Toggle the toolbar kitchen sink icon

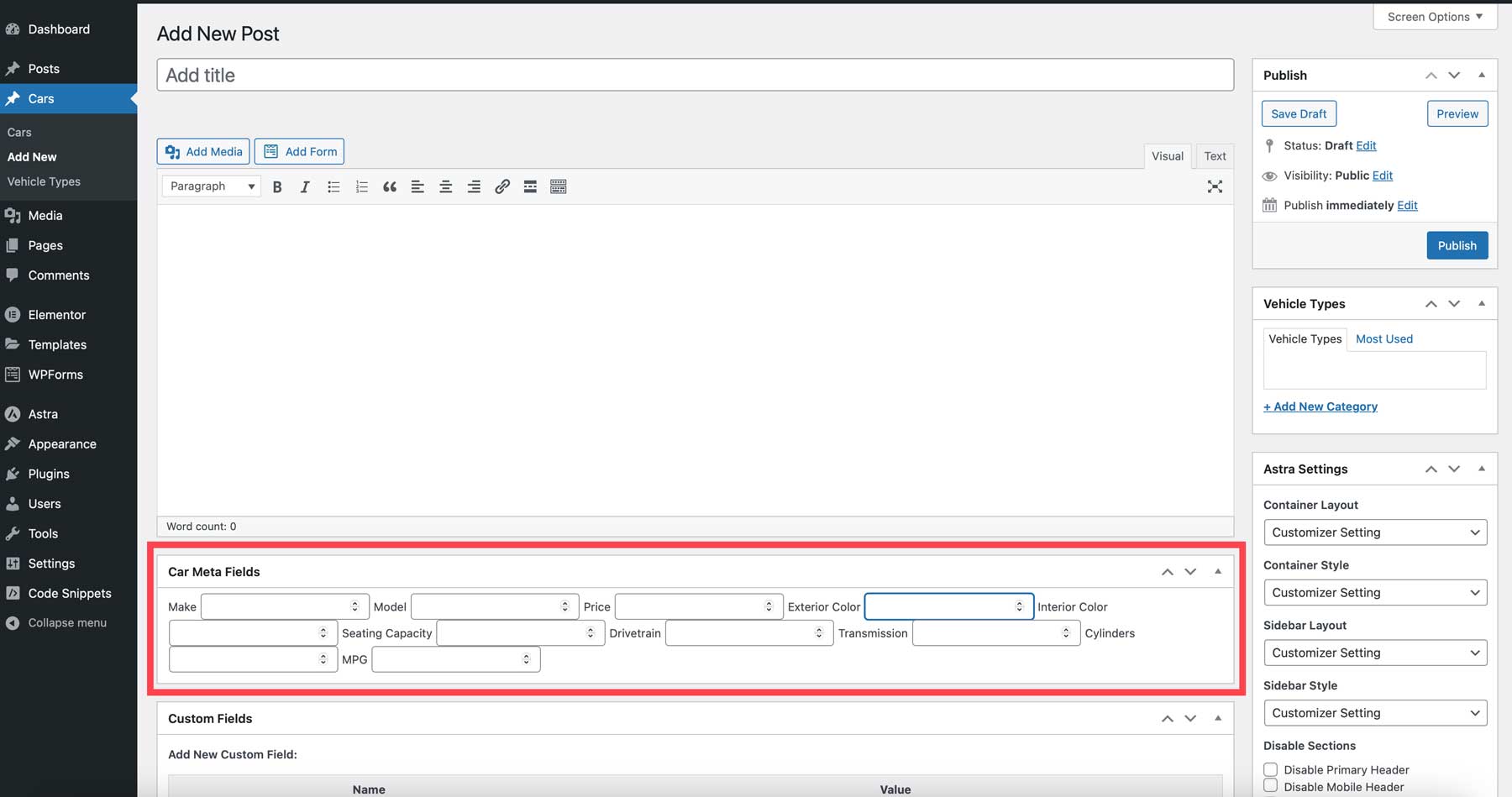tap(559, 186)
